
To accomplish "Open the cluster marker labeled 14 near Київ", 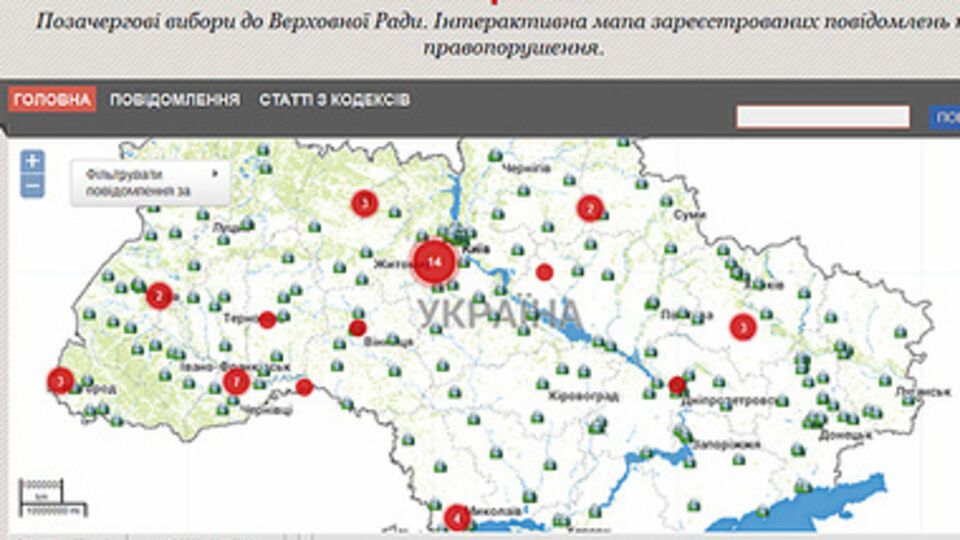I will point(434,262).
